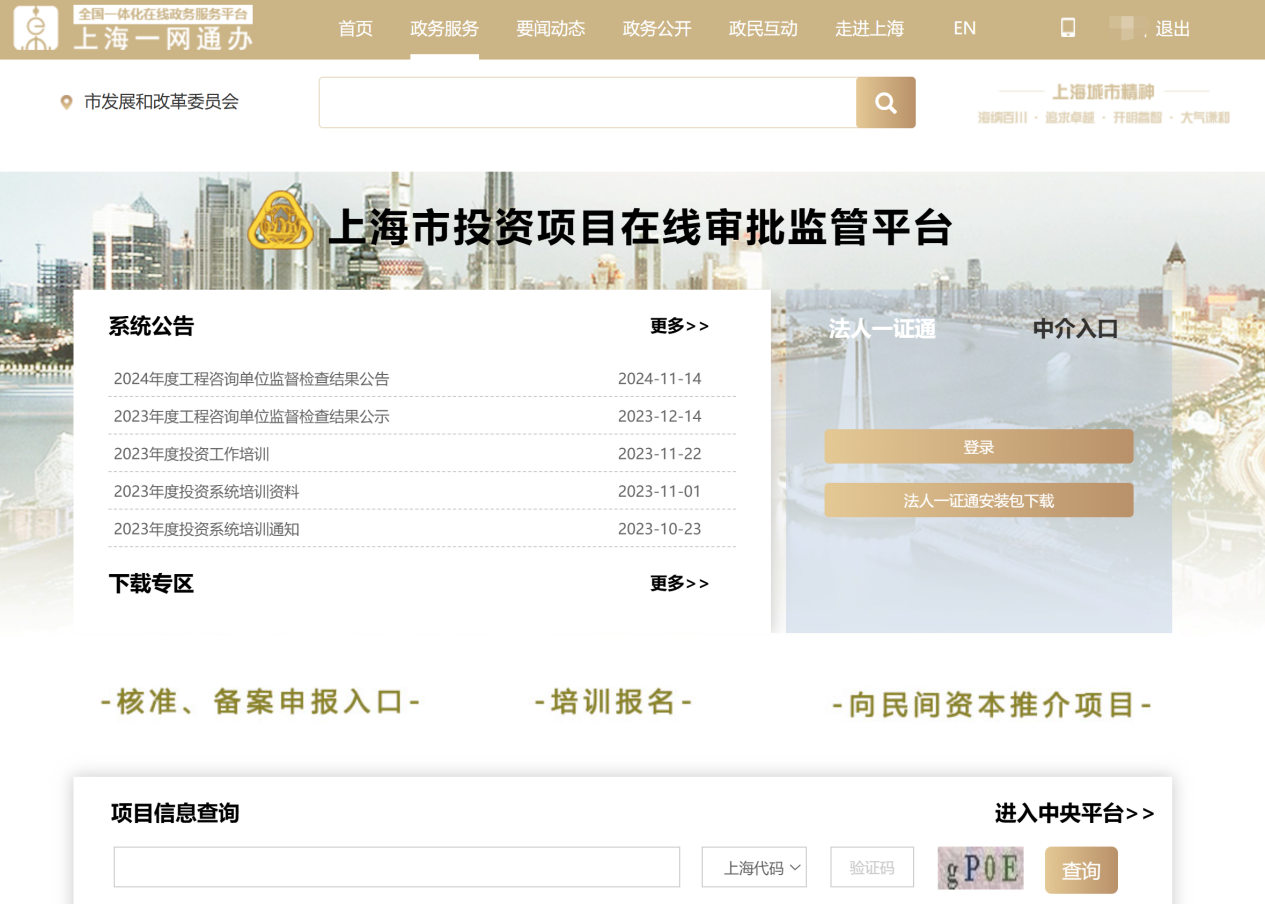
Task: Go to 首页 in the top navigation
Action: click(x=355, y=29)
